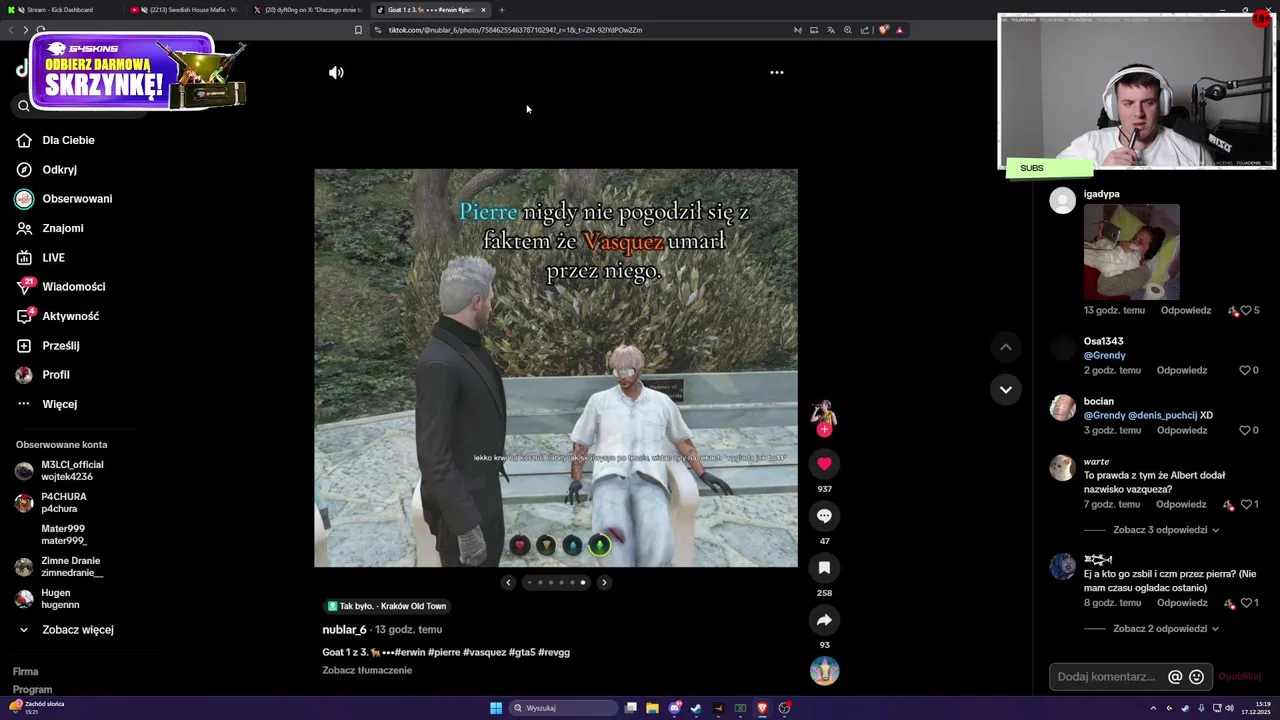Open the Windows Start menu
This screenshot has width=1280, height=720.
[x=496, y=708]
